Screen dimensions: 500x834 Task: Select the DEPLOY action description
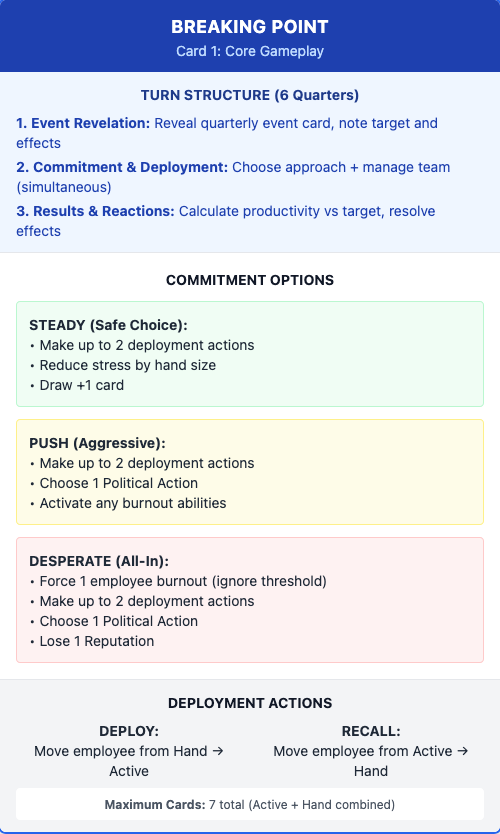coord(129,761)
